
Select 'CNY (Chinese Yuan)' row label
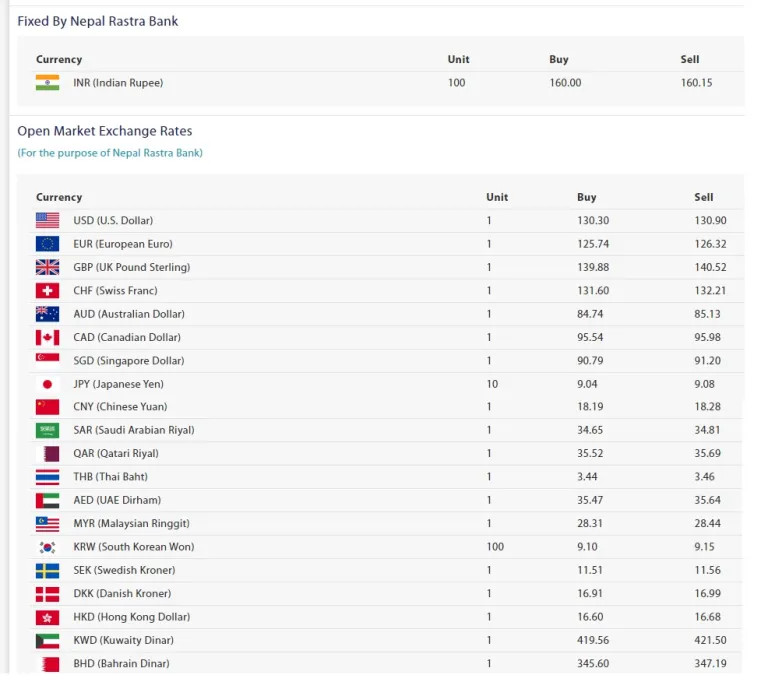(120, 407)
